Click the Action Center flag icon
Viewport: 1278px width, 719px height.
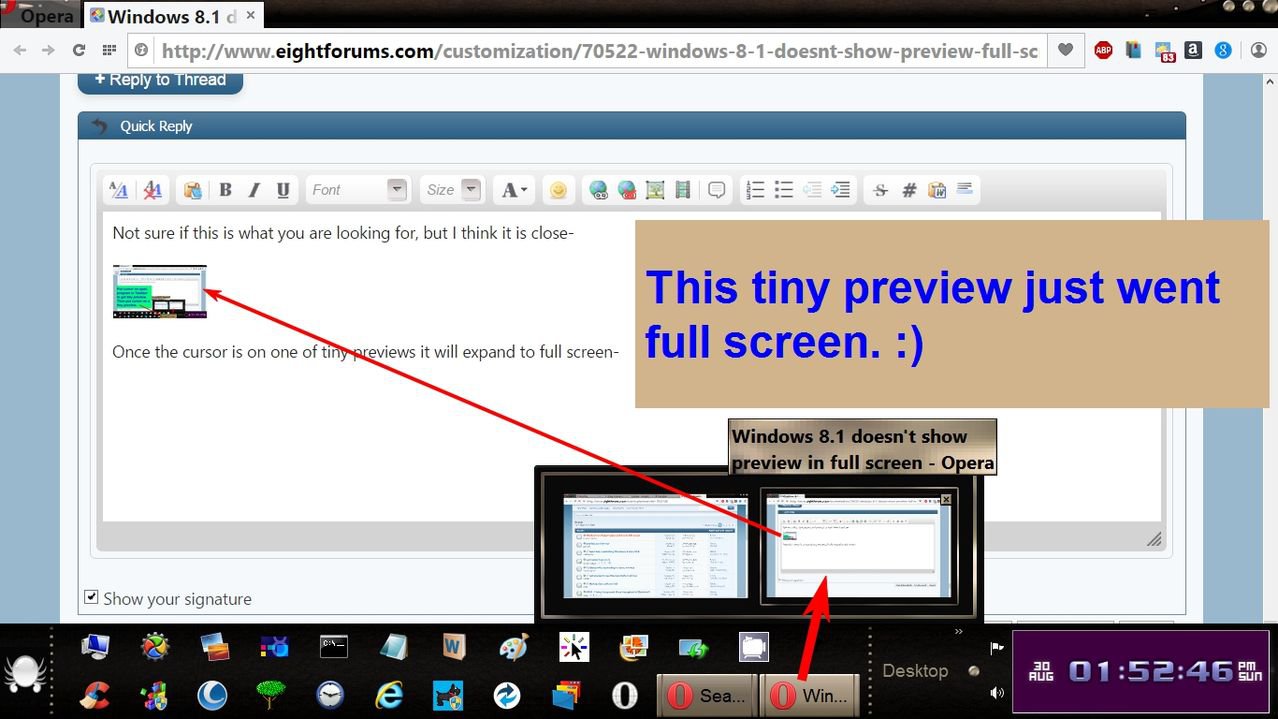[997, 648]
